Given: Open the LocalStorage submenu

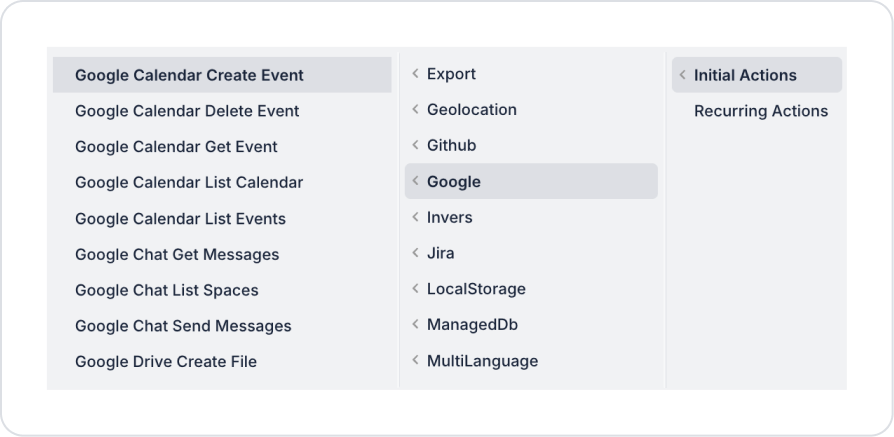Looking at the screenshot, I should point(531,289).
